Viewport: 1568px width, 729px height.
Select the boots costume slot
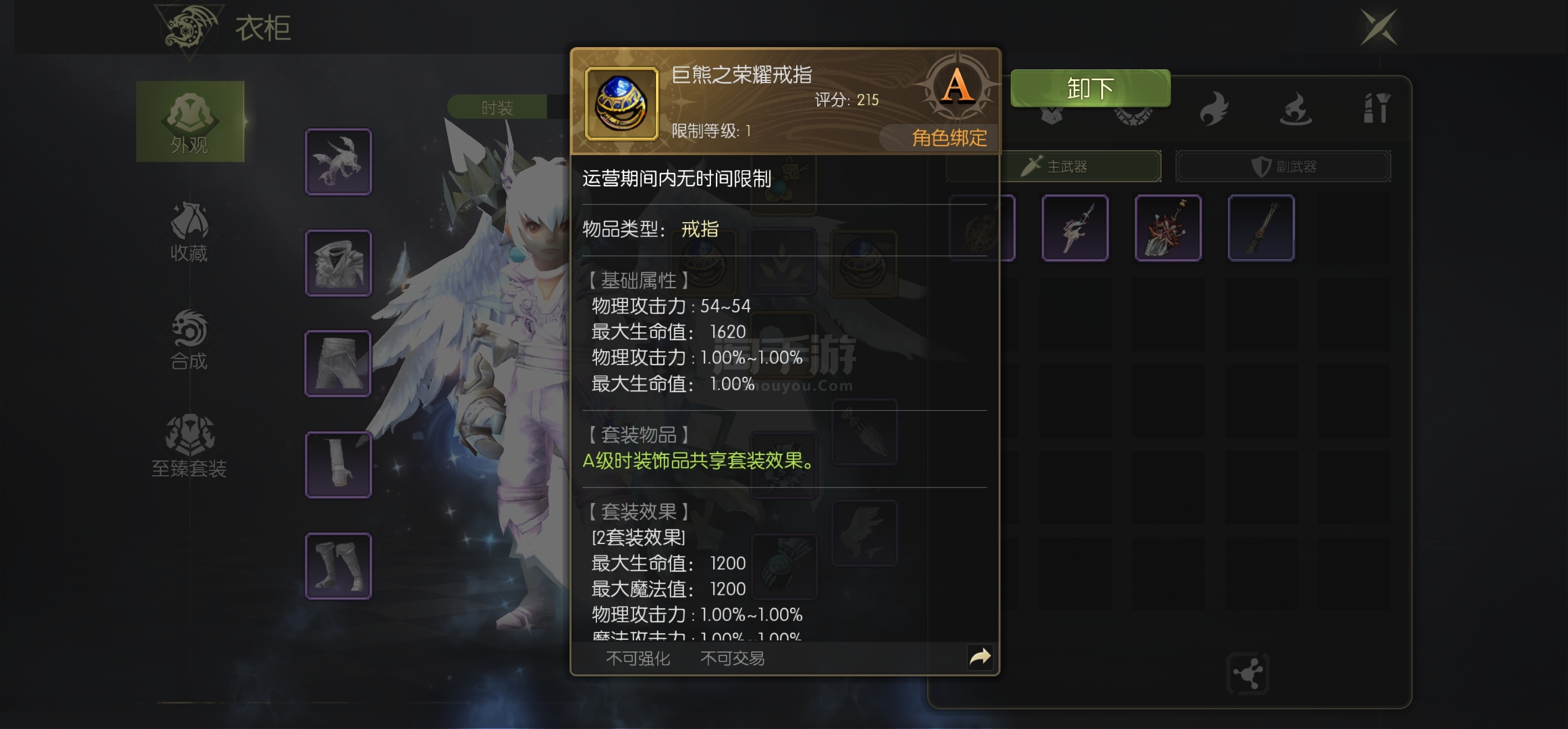coord(338,566)
